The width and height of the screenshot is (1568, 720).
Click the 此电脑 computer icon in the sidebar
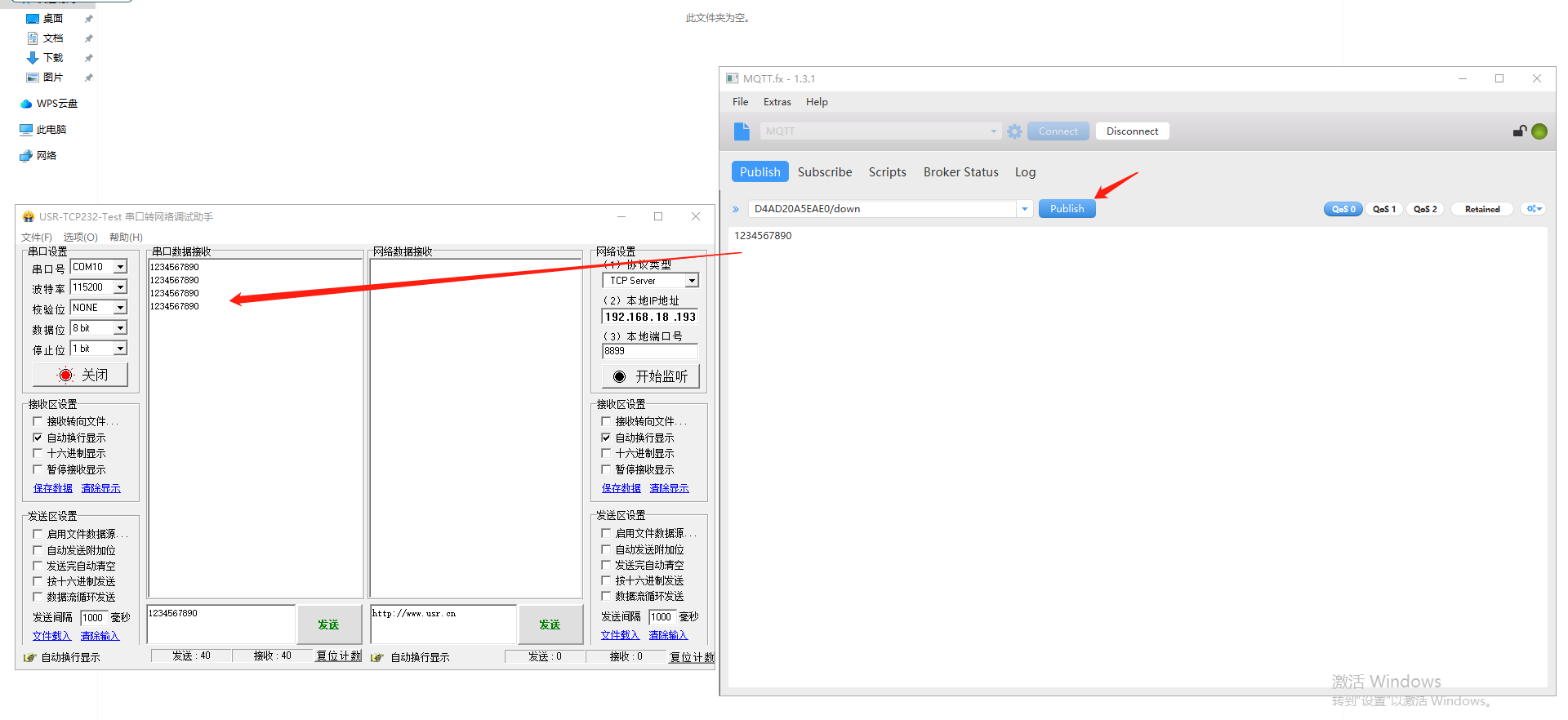(x=26, y=130)
